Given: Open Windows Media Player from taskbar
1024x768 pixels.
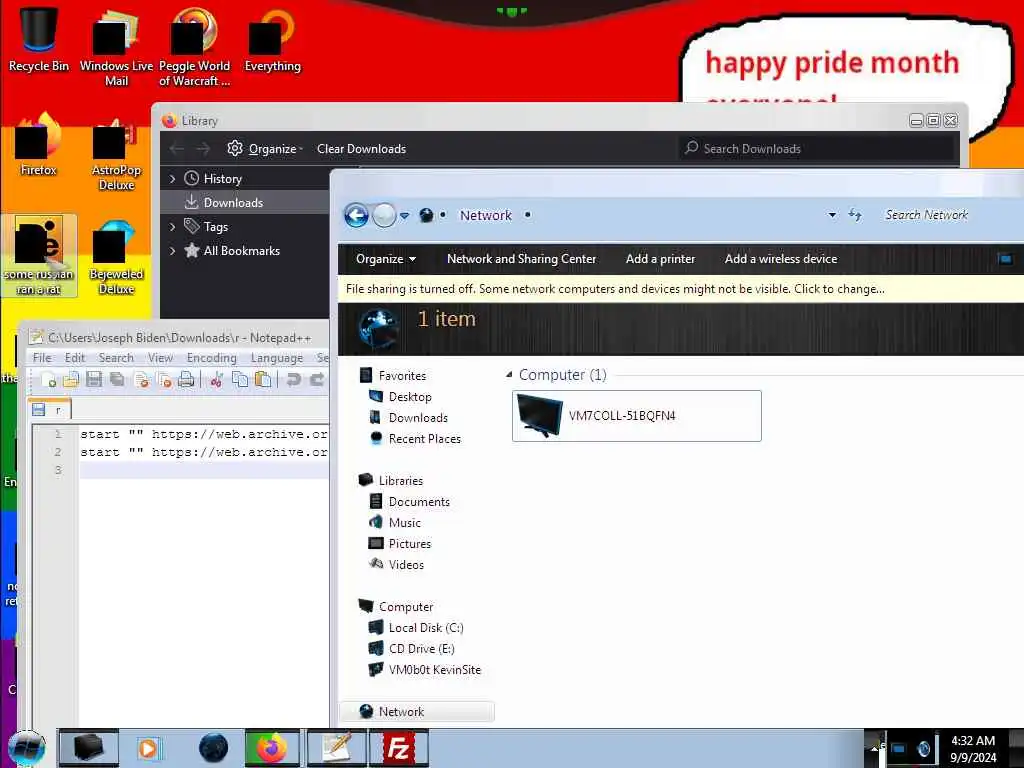Looking at the screenshot, I should pyautogui.click(x=148, y=748).
